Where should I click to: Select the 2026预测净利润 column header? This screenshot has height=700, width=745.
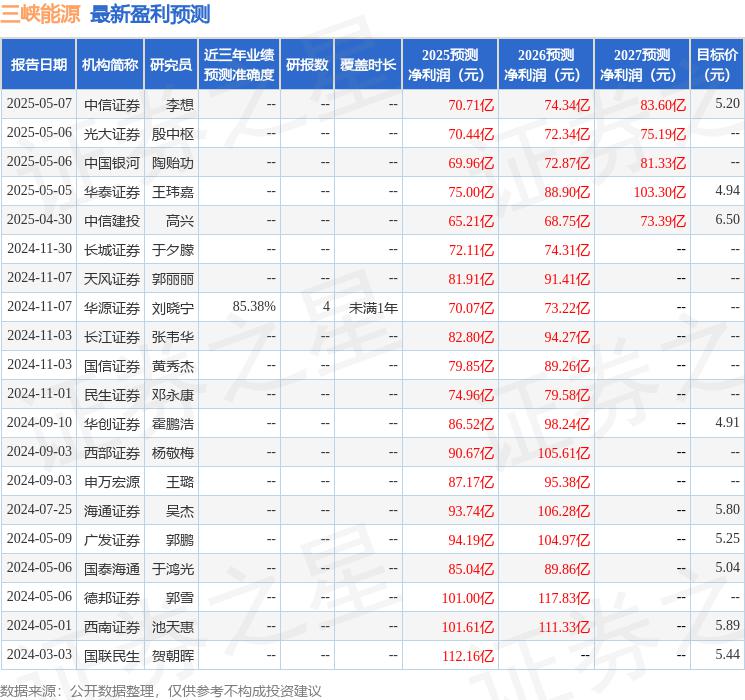coord(546,65)
